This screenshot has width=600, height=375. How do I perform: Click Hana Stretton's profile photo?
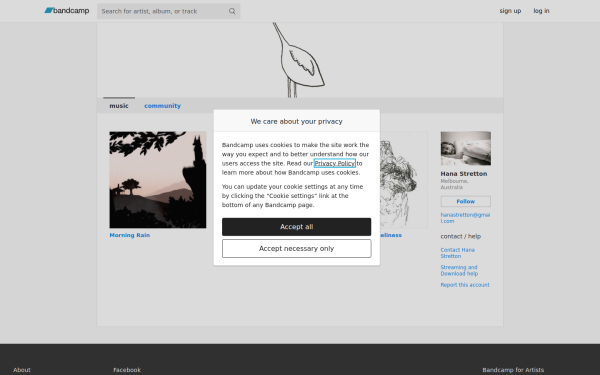[466, 148]
